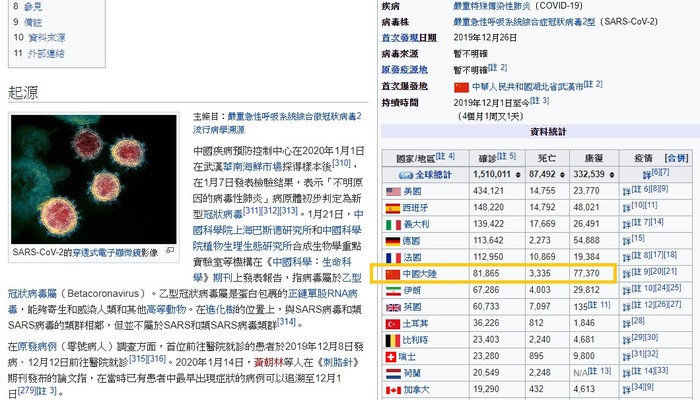Screen dimensions: 700x400
Task: Open the 瑞士 country link
Action: click(407, 357)
